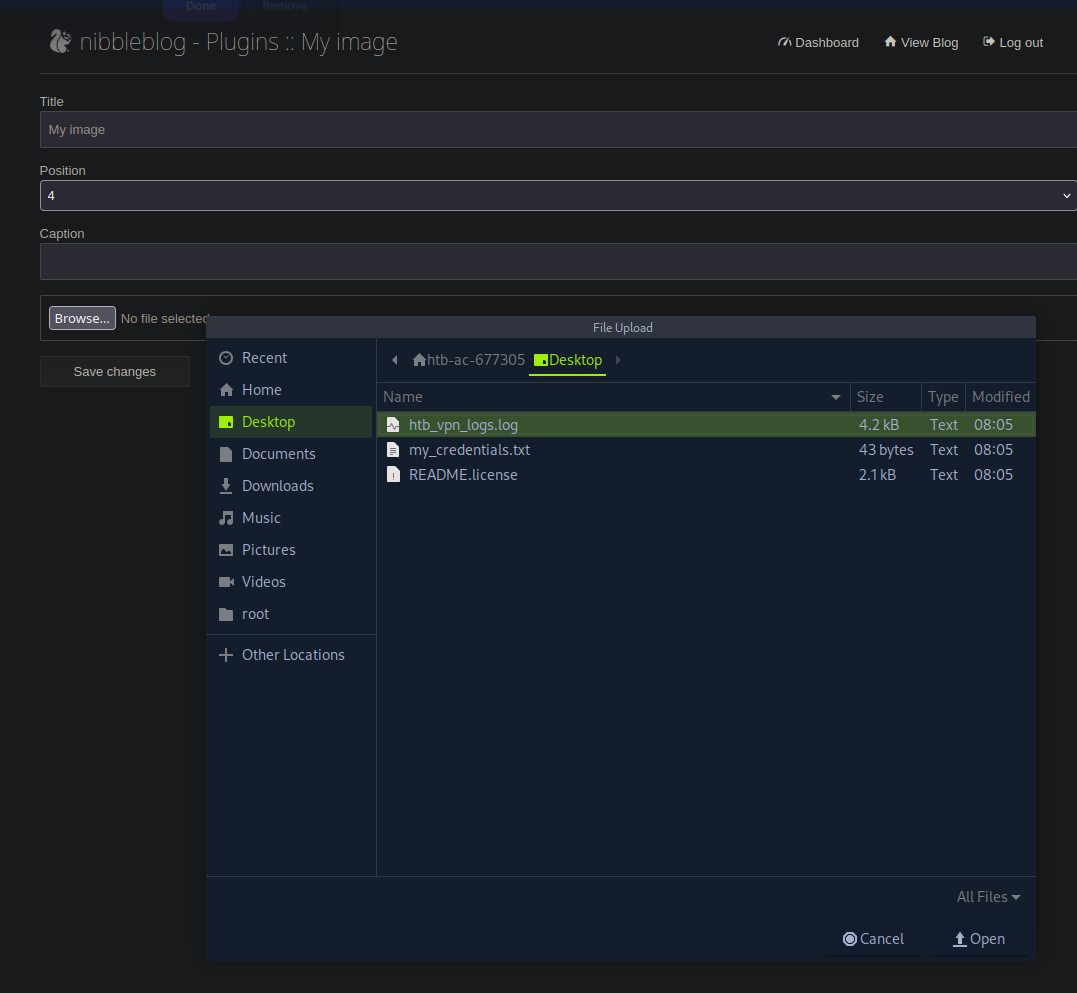This screenshot has width=1077, height=993.
Task: Click the Recent clock icon in sidebar
Action: (x=226, y=358)
